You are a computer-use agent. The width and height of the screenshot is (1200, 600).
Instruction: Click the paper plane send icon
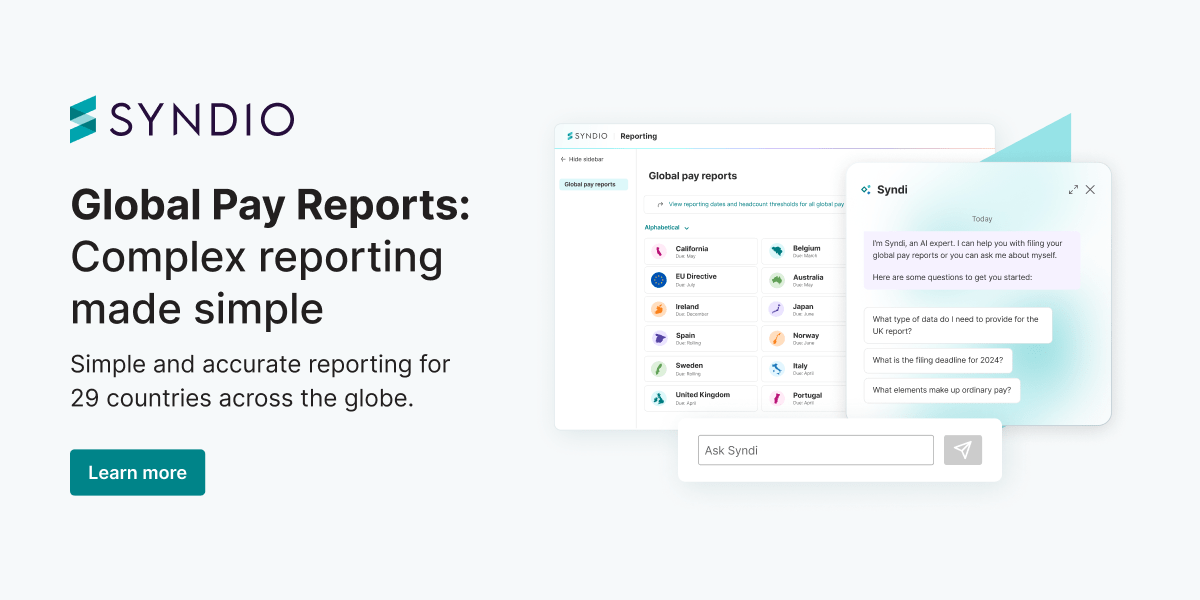point(962,450)
